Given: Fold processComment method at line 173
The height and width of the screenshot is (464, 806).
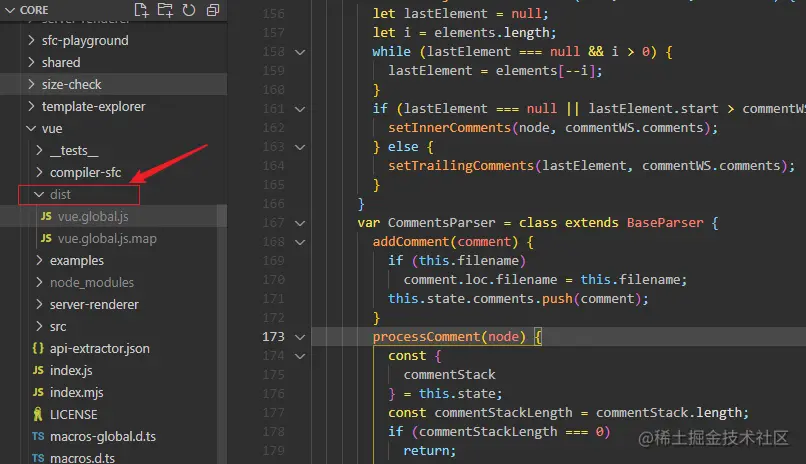Looking at the screenshot, I should [x=300, y=337].
